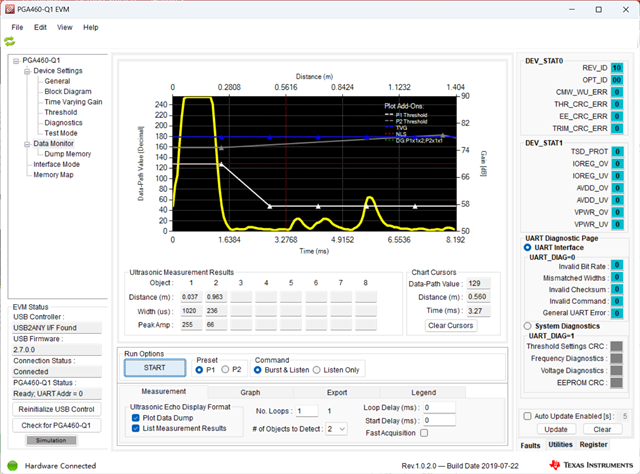Open the View menu

tap(64, 27)
